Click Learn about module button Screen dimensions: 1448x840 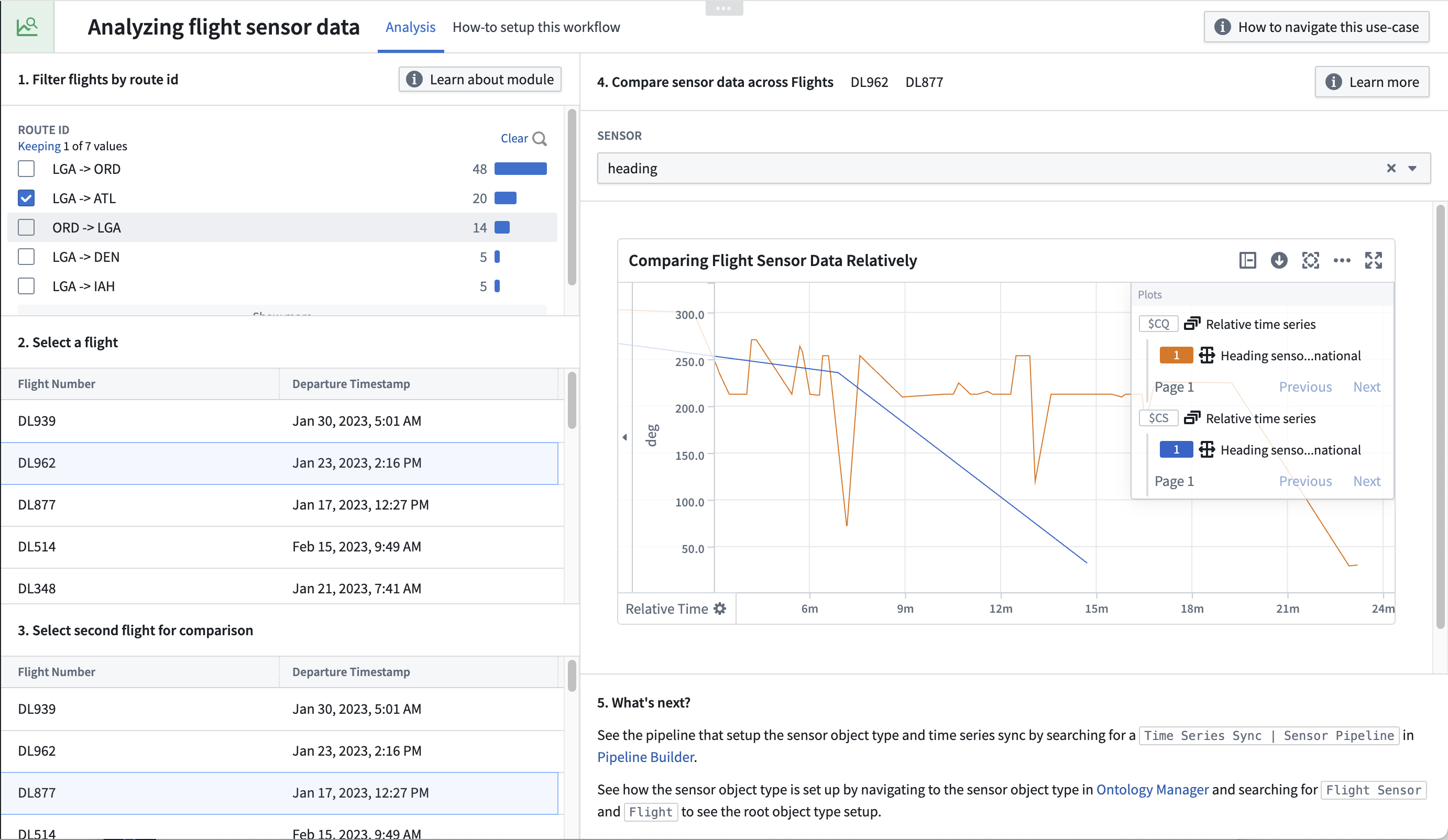[x=480, y=79]
